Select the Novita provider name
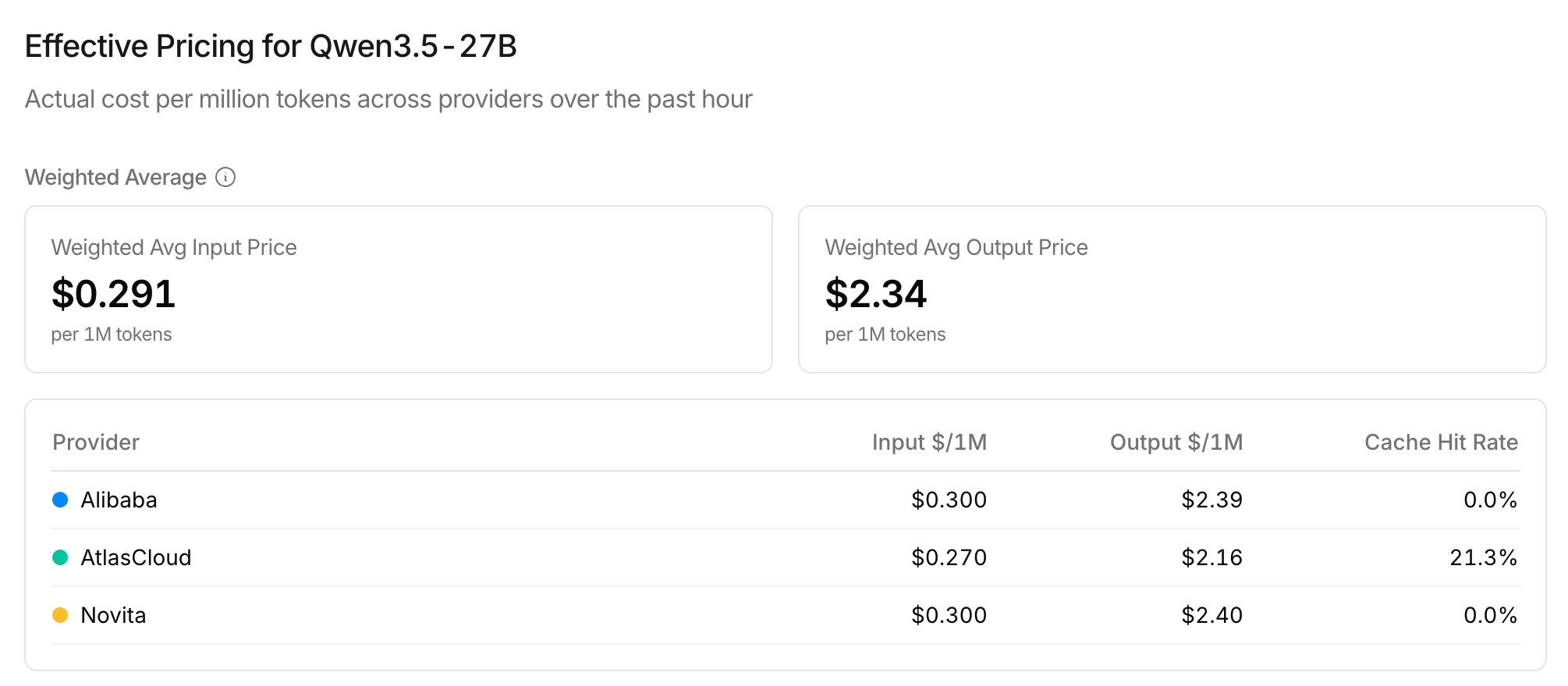 113,615
